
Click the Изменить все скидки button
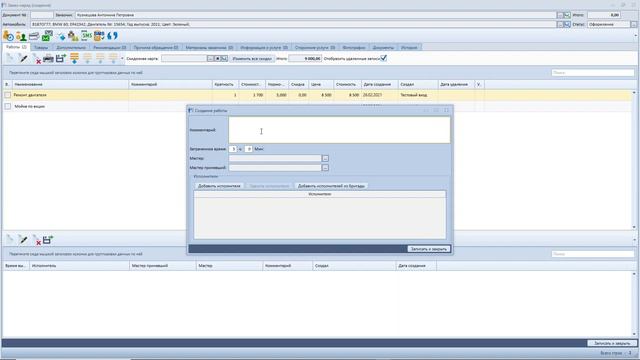[252, 59]
